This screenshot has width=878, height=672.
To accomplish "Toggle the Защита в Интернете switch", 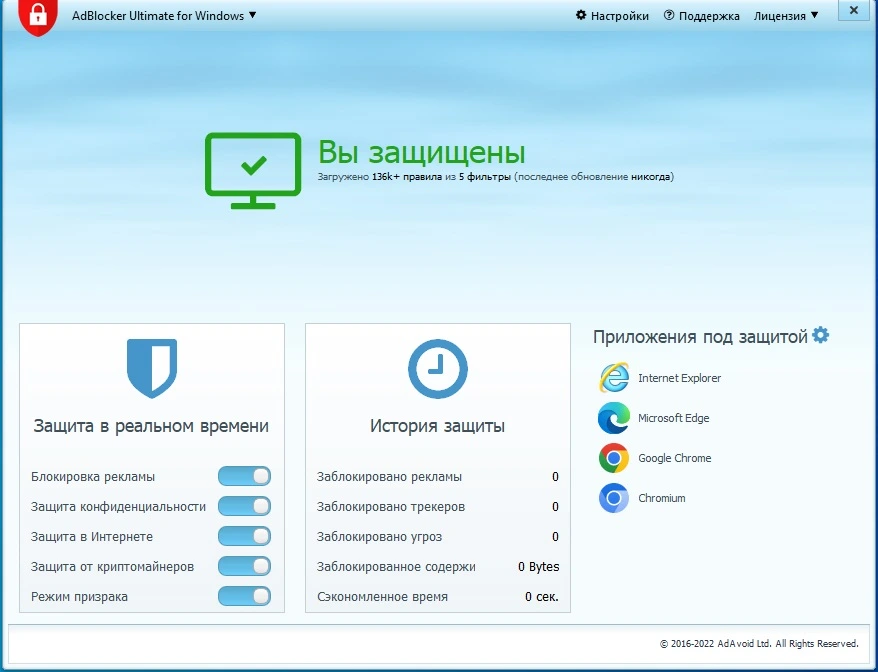I will tap(244, 536).
